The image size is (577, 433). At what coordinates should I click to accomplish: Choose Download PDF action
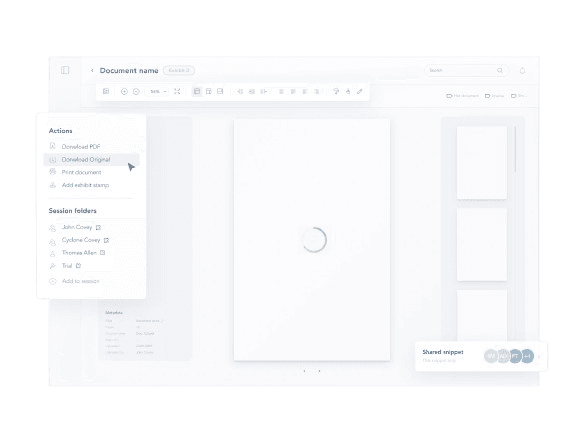(81, 146)
